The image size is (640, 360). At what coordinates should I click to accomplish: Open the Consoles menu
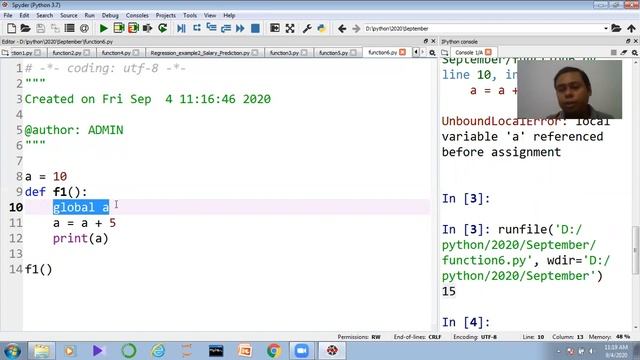[x=137, y=15]
